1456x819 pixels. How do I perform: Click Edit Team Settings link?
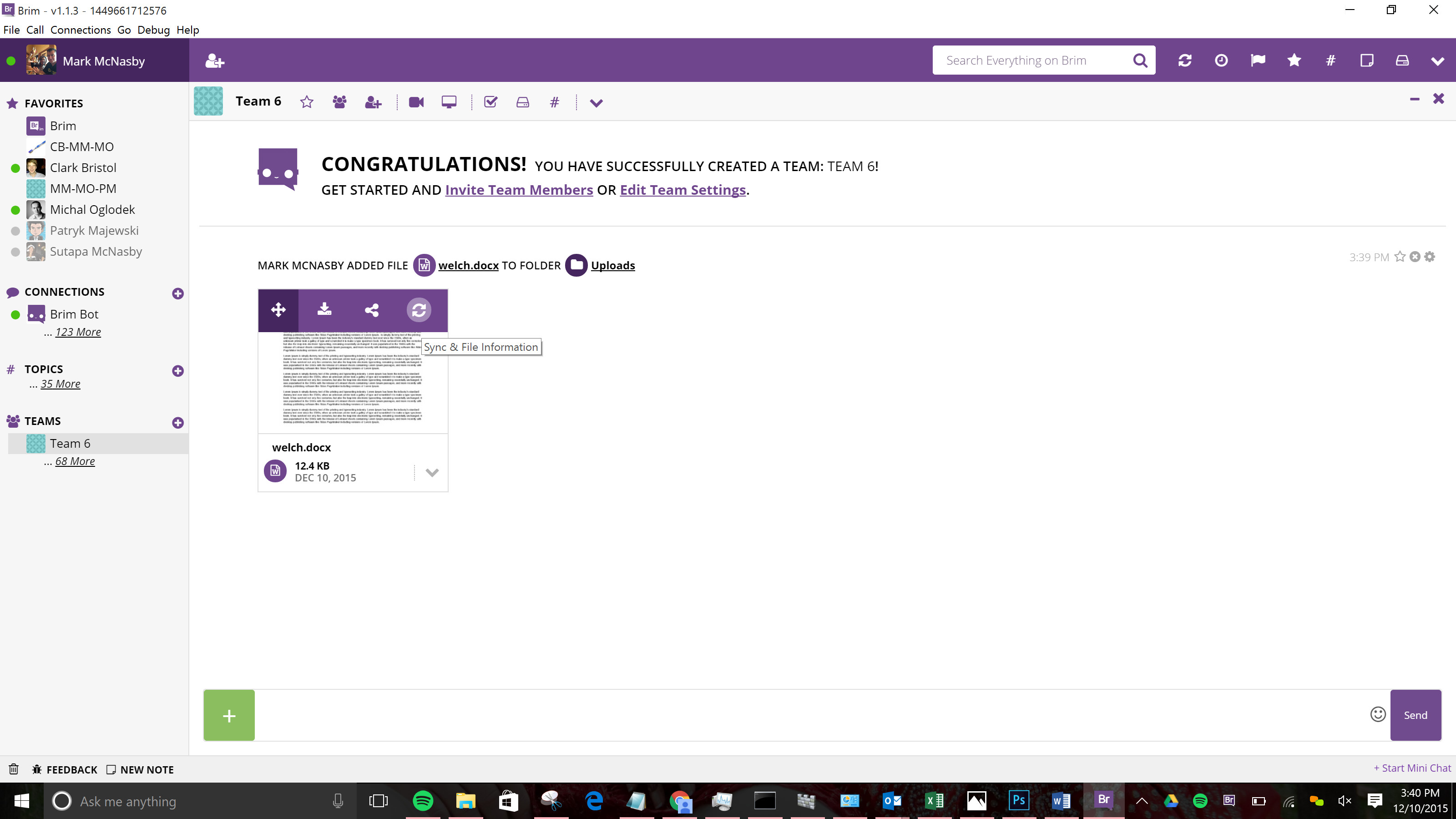pos(683,190)
